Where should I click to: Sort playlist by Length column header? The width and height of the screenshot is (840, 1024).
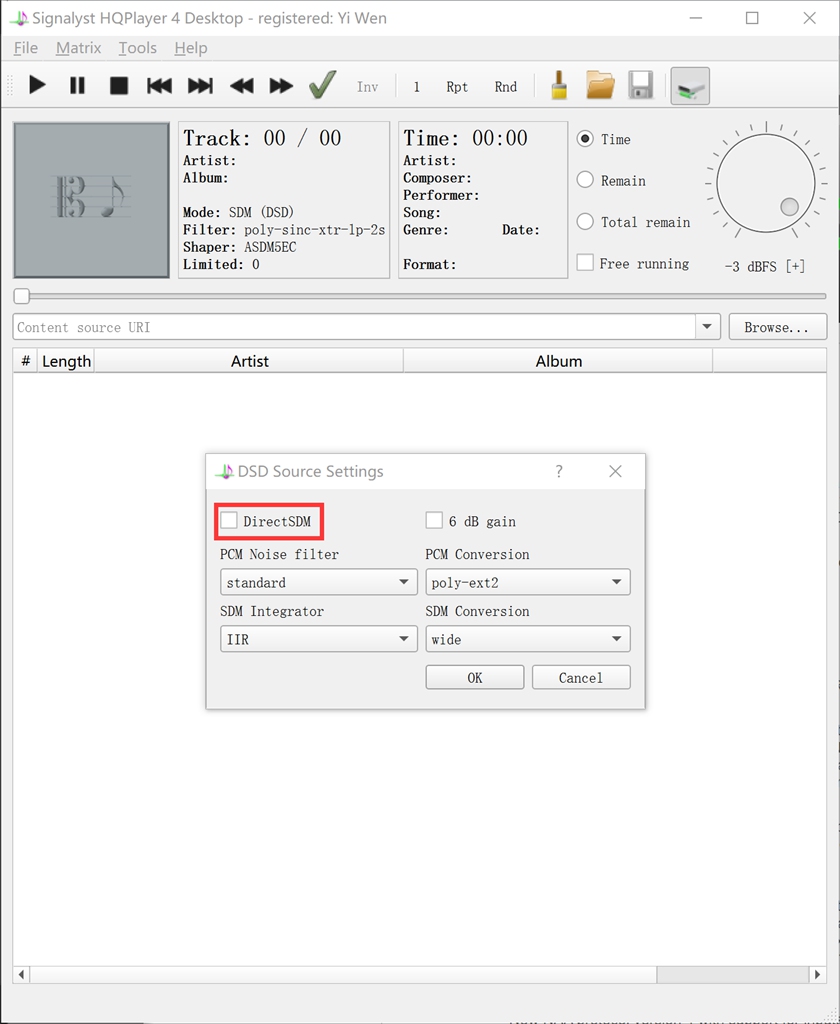pyautogui.click(x=66, y=360)
